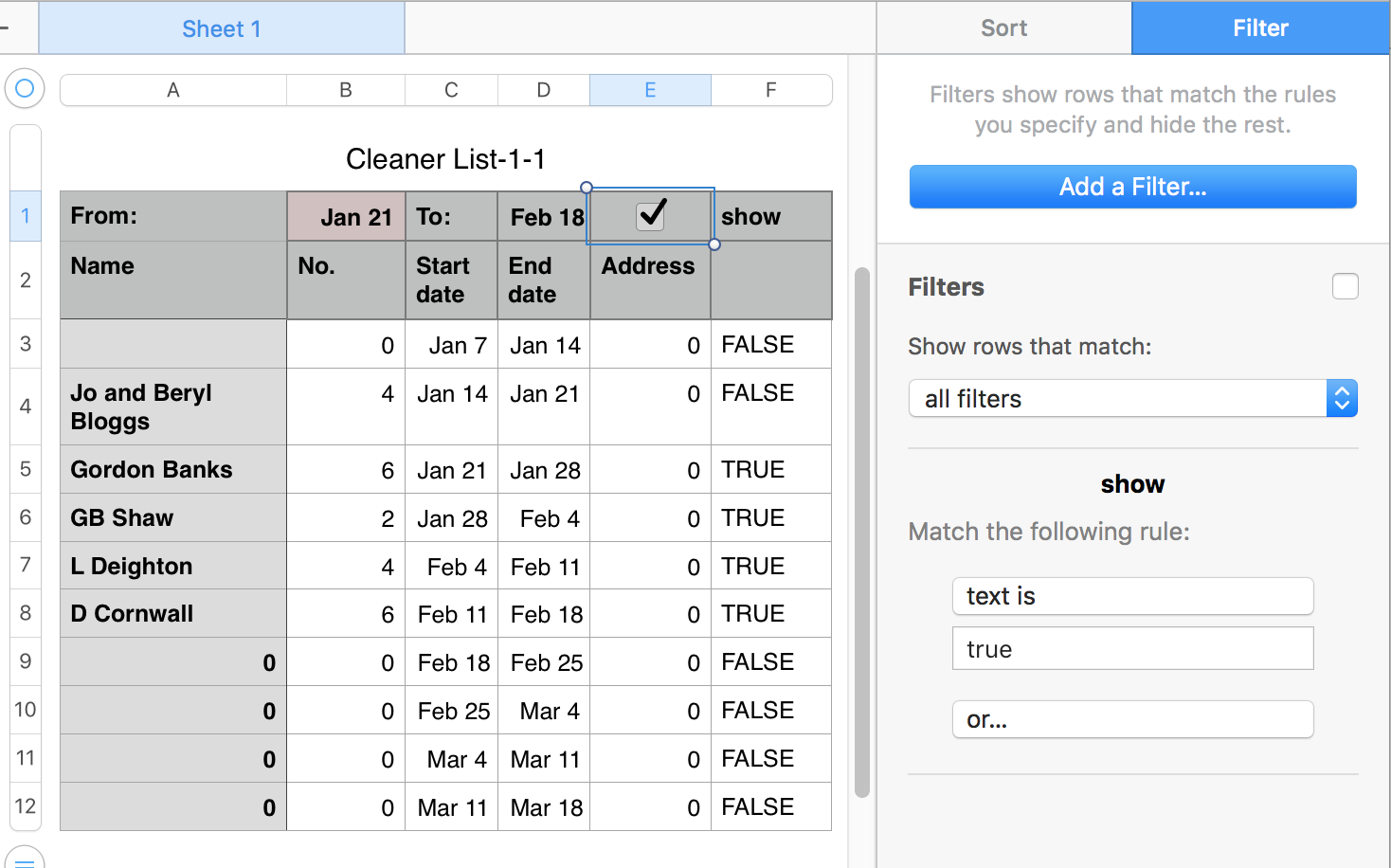
Task: Click the vertical scrollbar of the sheet
Action: [x=861, y=531]
